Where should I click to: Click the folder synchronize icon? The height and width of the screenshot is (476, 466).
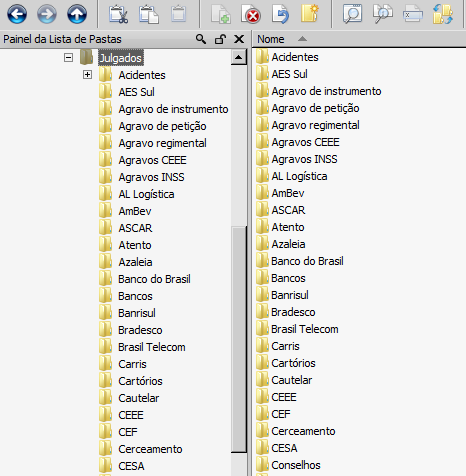(443, 14)
